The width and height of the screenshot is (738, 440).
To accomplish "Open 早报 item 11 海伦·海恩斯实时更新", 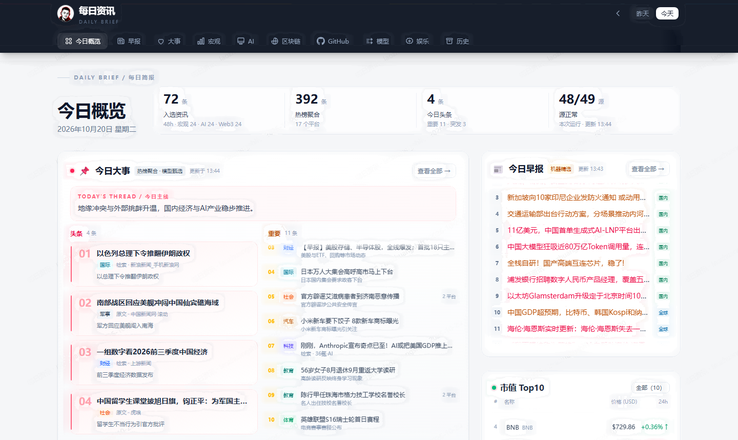I will tap(580, 328).
